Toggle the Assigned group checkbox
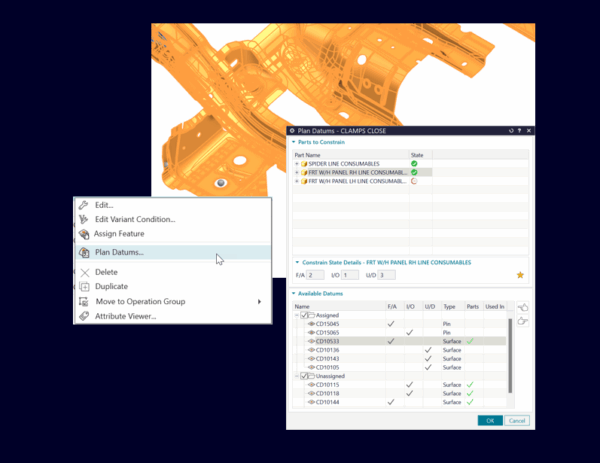This screenshot has height=463, width=600. tap(305, 315)
